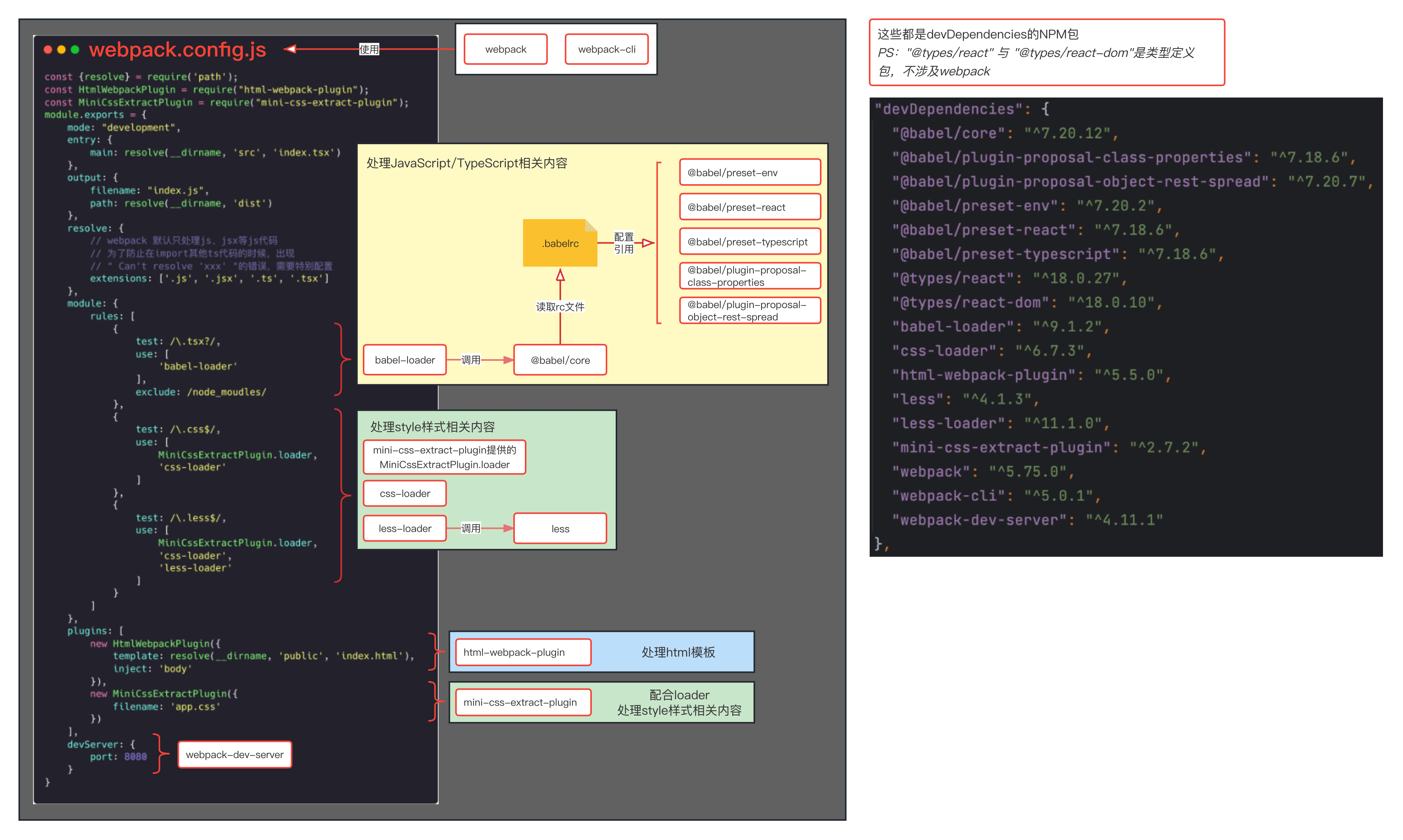Click the babel-loader box in diagram

coord(405,360)
